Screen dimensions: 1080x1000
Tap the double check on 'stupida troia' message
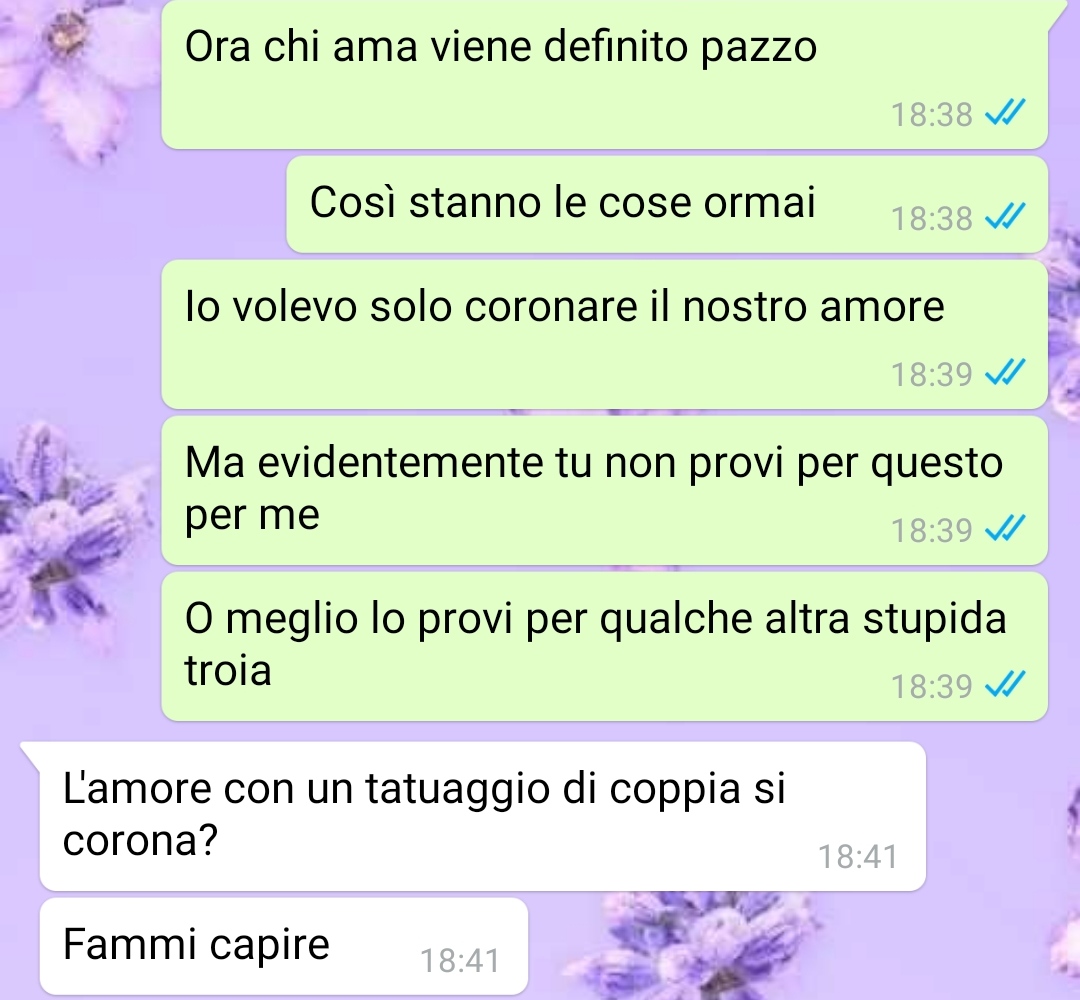[1005, 685]
